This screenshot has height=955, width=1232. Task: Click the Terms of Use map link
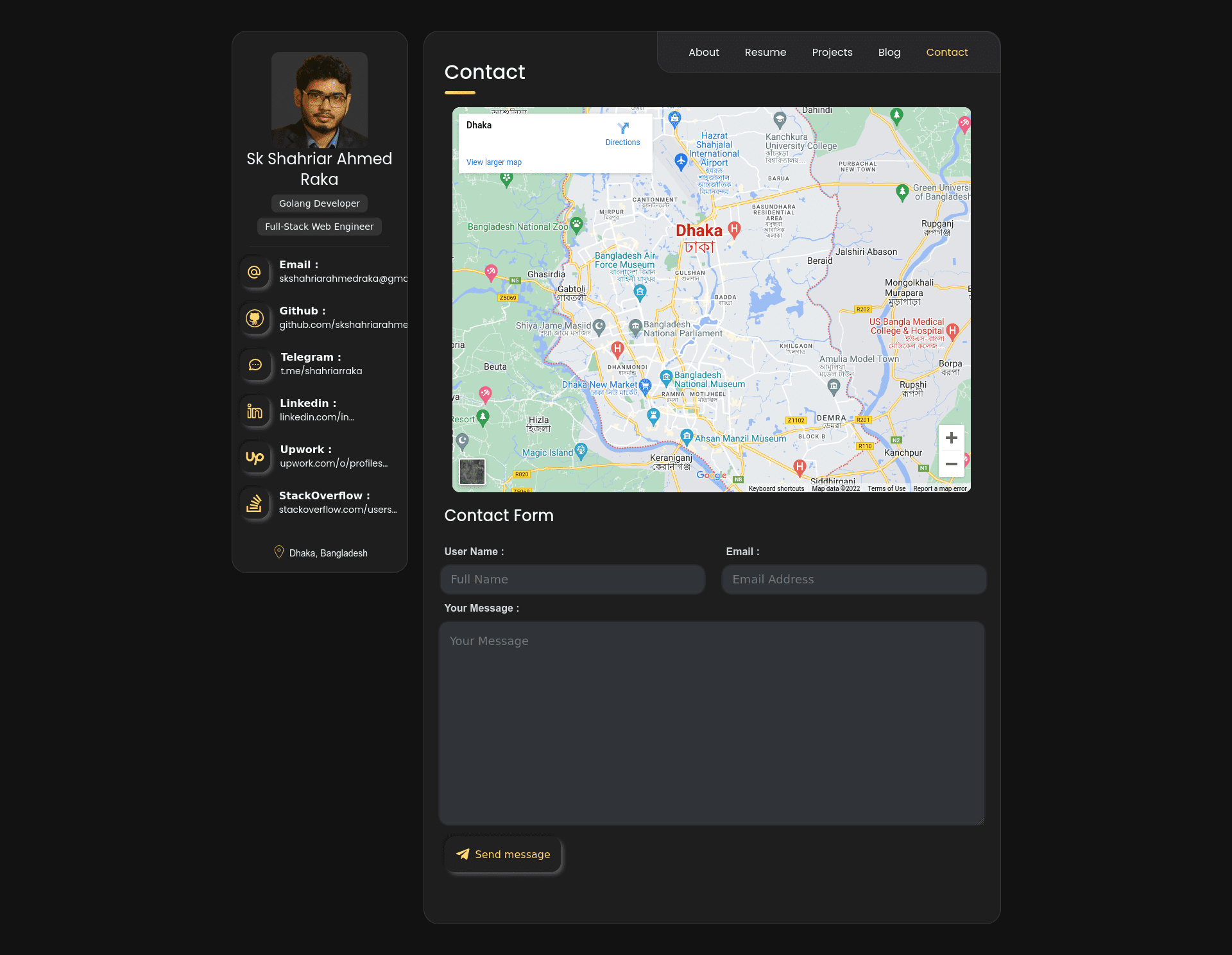(x=887, y=488)
